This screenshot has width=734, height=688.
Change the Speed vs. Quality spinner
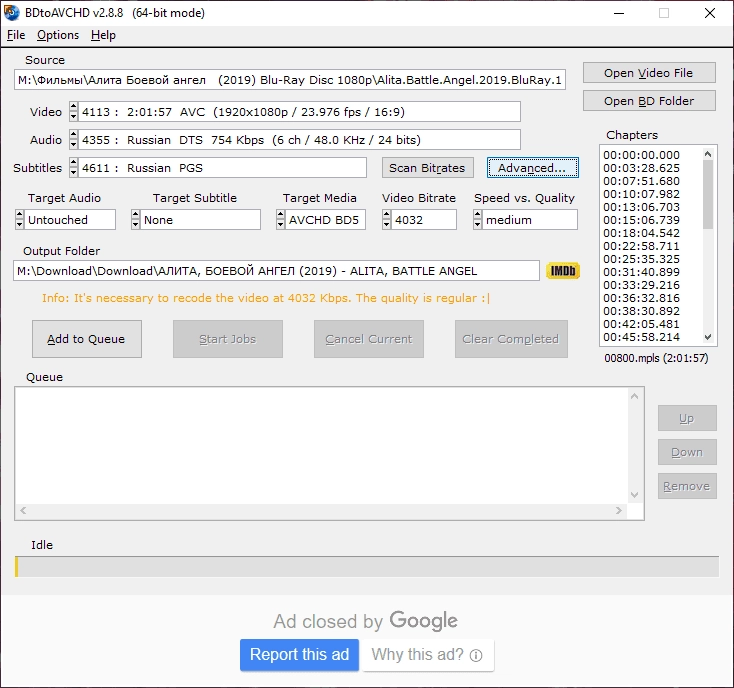tap(477, 220)
